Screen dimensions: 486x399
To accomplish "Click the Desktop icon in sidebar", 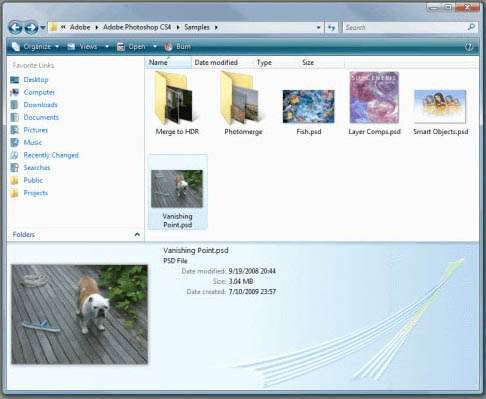I will (15, 80).
